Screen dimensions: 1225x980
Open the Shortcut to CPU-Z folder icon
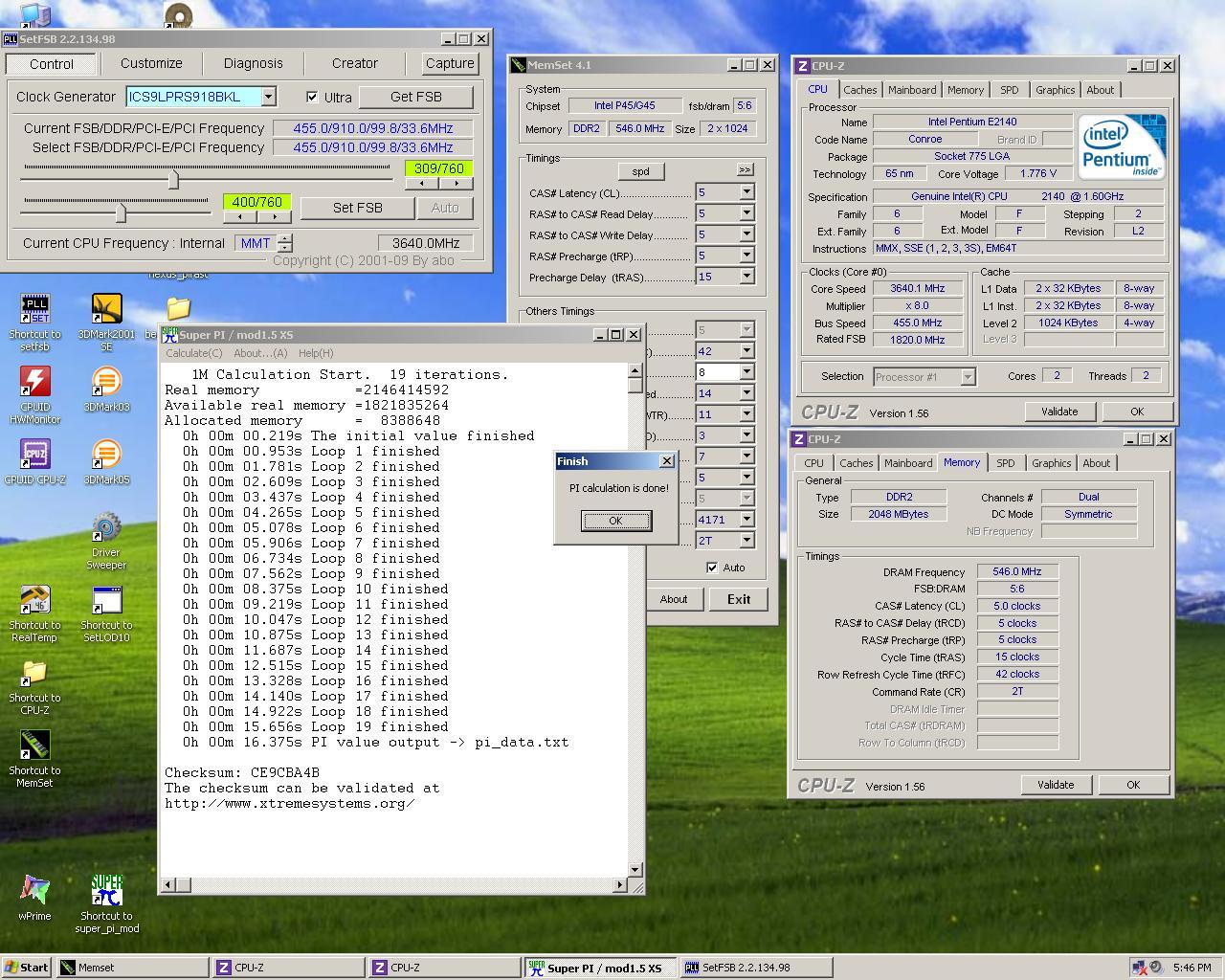tap(34, 686)
